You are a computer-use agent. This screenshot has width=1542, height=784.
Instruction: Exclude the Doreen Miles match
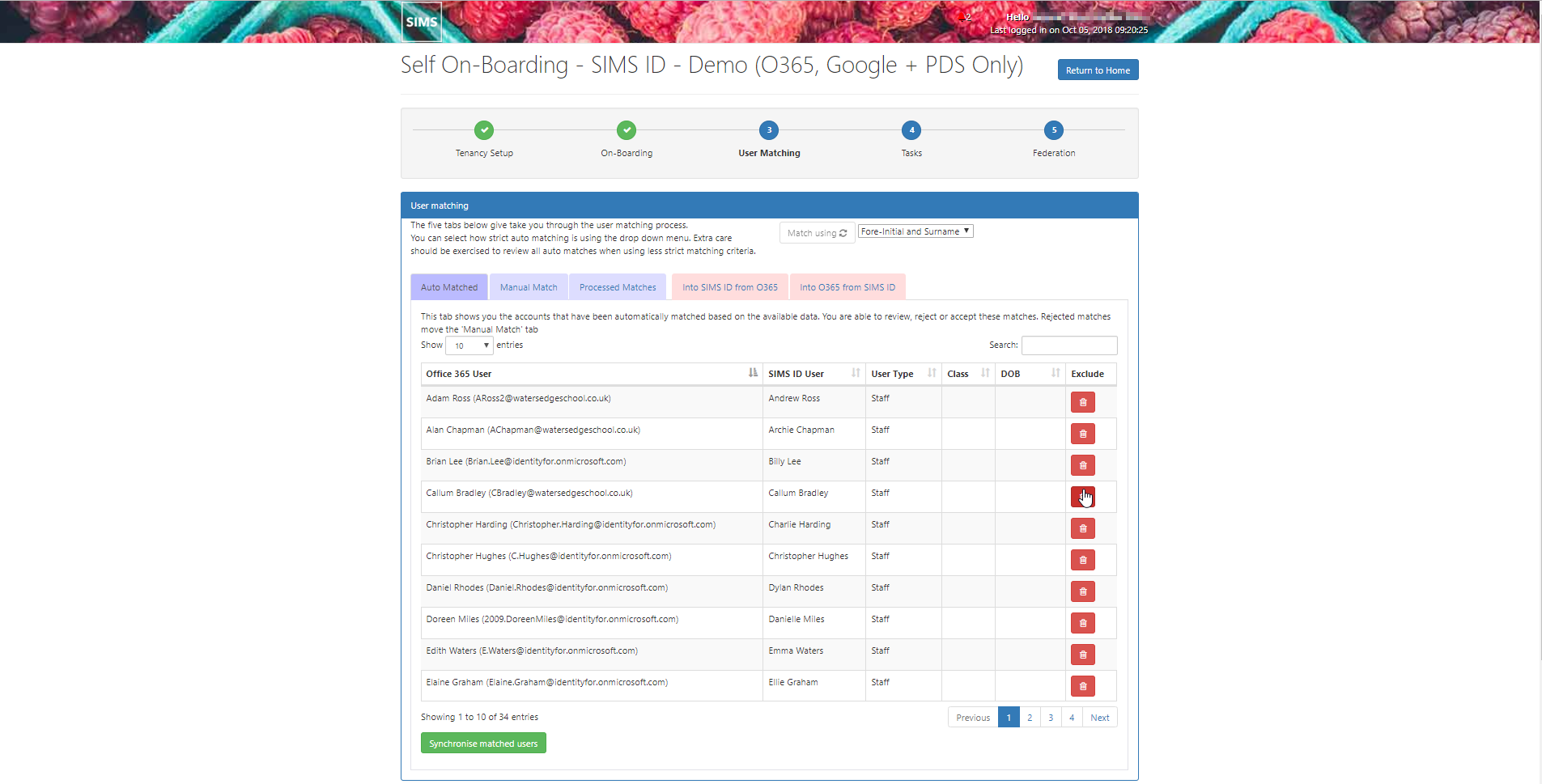coord(1082,623)
